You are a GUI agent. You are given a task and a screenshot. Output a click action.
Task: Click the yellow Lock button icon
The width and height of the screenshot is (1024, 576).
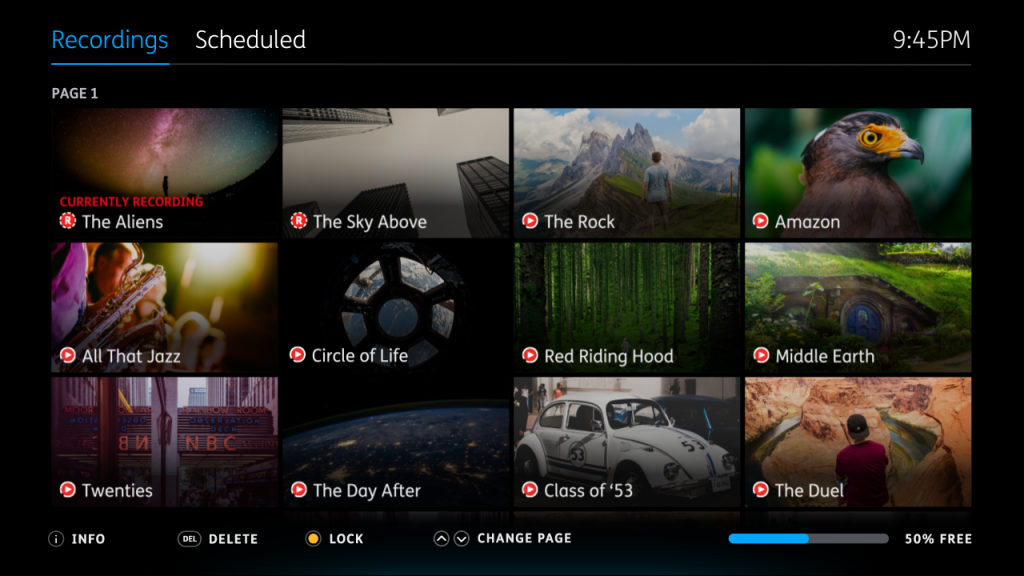(313, 539)
